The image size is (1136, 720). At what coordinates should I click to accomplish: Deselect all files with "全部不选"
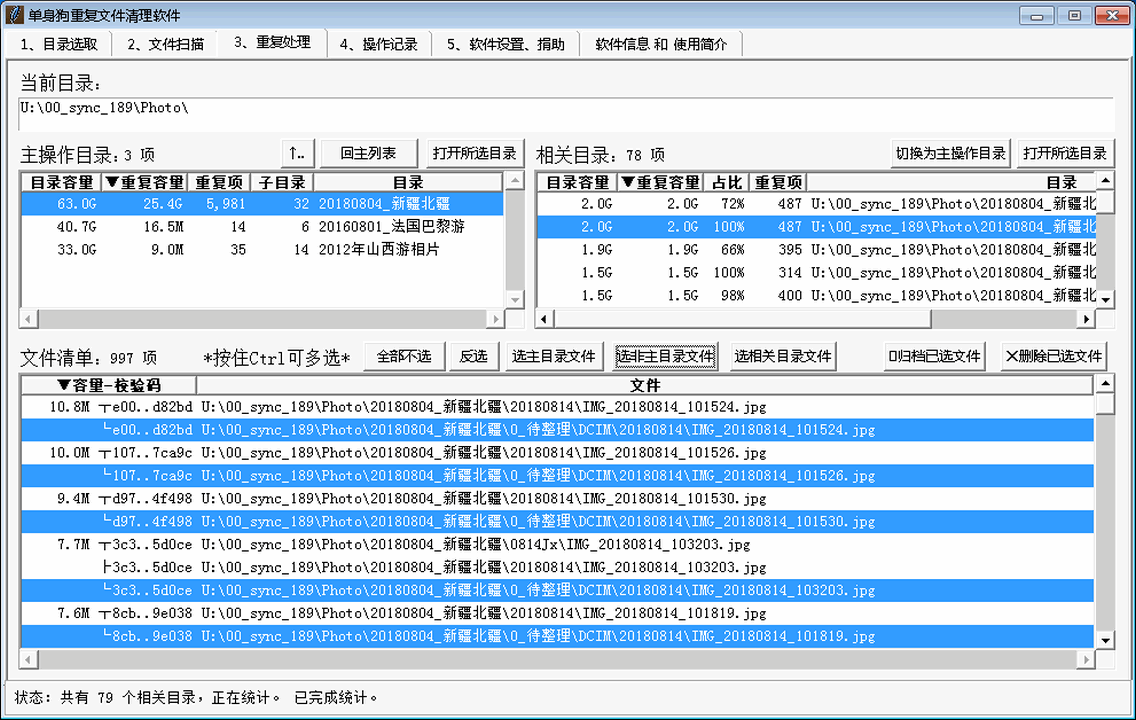(x=404, y=356)
